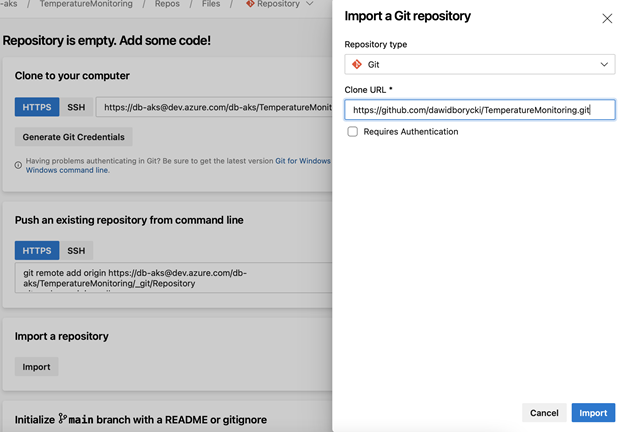Click 'Initialize main branch with a README' heading
Image resolution: width=624 pixels, height=432 pixels.
pos(141,420)
